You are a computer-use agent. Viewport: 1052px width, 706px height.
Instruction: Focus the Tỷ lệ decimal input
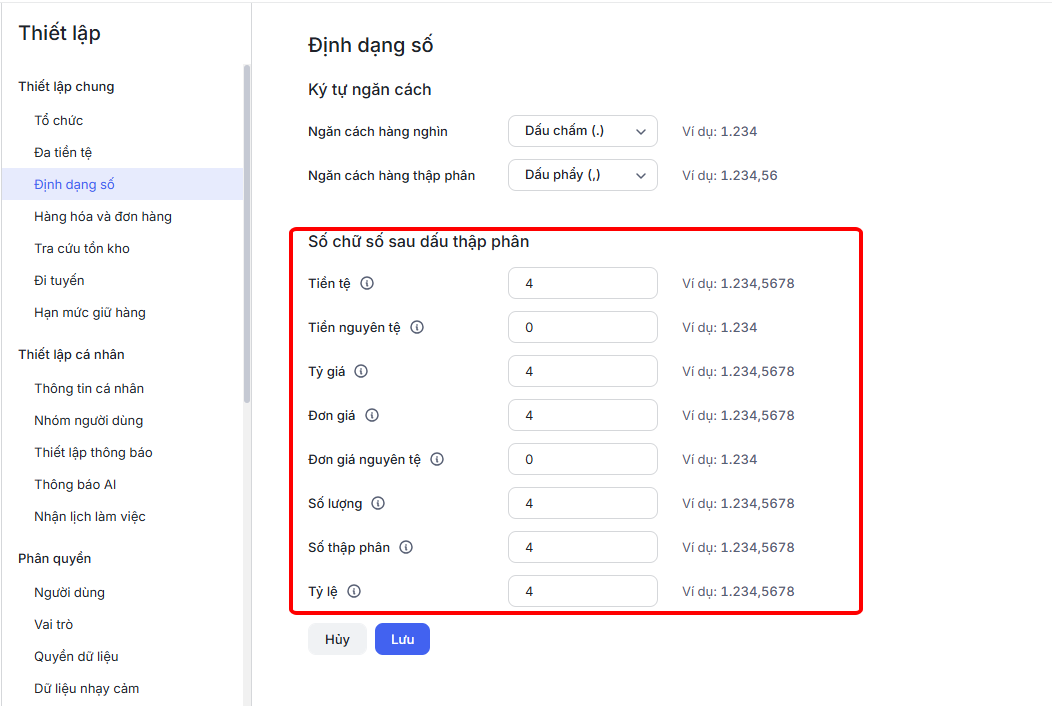pyautogui.click(x=582, y=591)
